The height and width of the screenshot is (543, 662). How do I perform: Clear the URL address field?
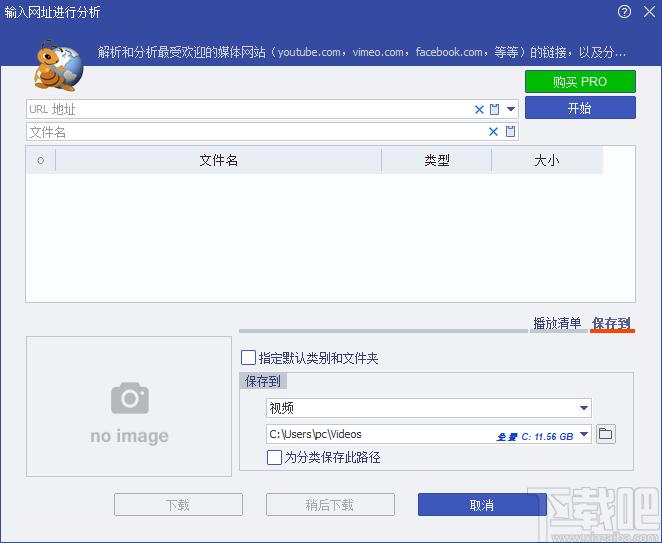[x=479, y=110]
